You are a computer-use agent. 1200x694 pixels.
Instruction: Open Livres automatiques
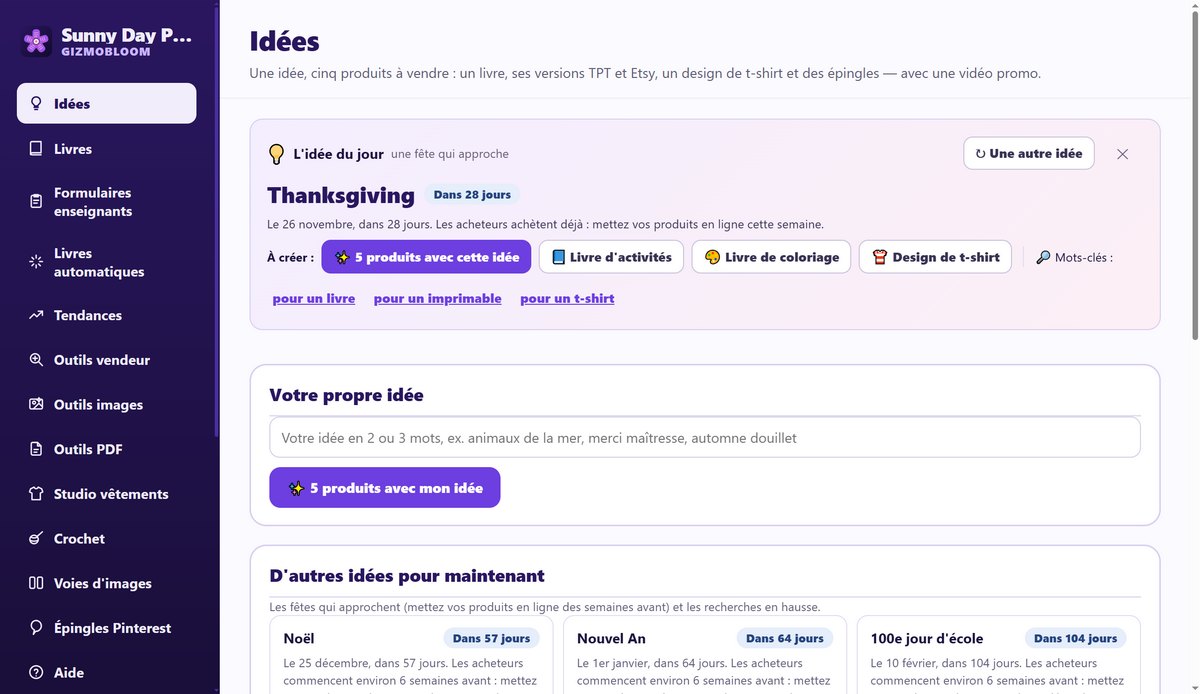pyautogui.click(x=106, y=262)
